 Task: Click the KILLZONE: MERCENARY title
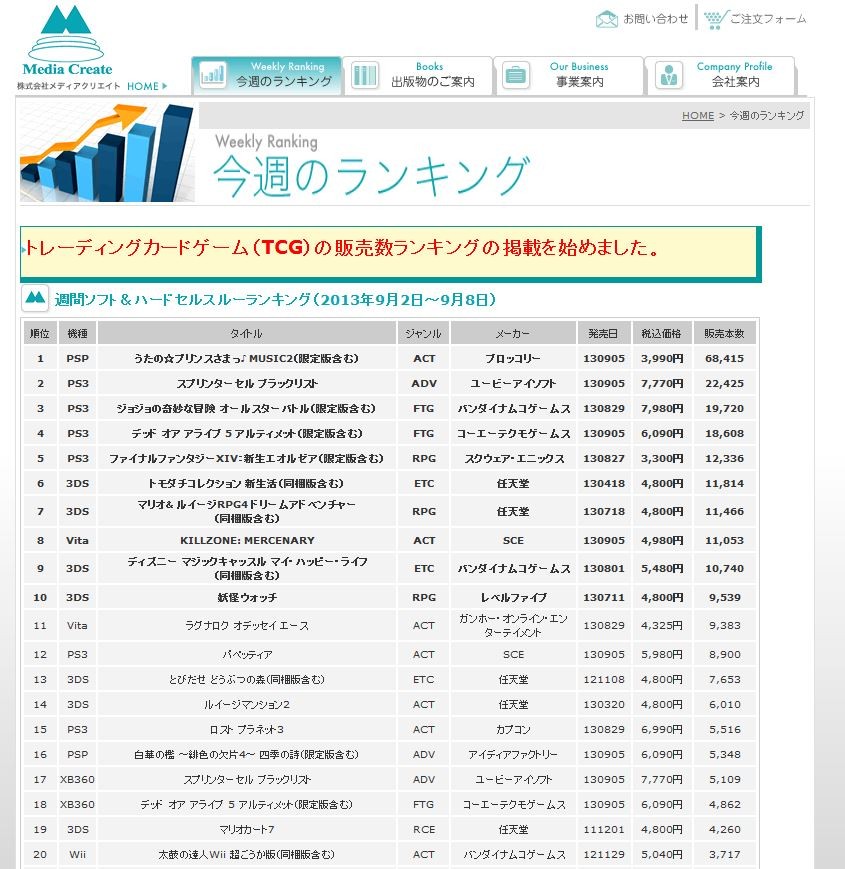coord(247,540)
